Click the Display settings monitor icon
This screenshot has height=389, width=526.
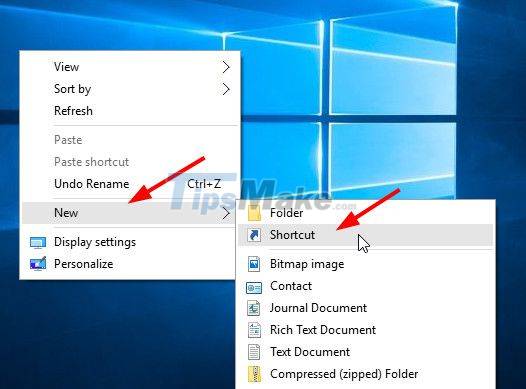38,243
